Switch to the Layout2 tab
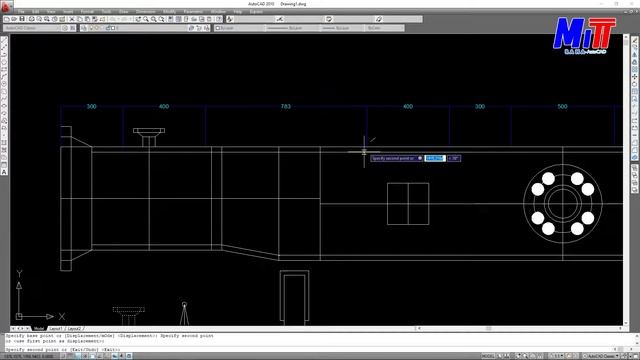 [74, 329]
